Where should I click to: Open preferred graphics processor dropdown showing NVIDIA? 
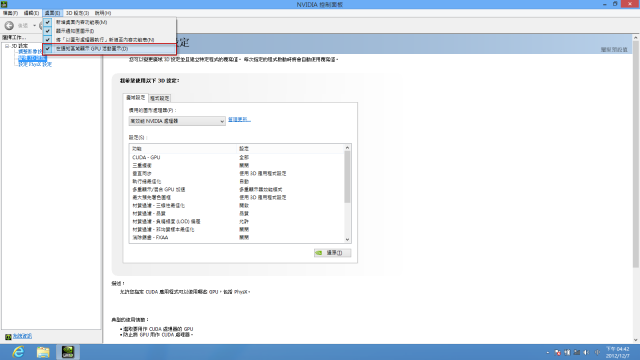click(177, 121)
